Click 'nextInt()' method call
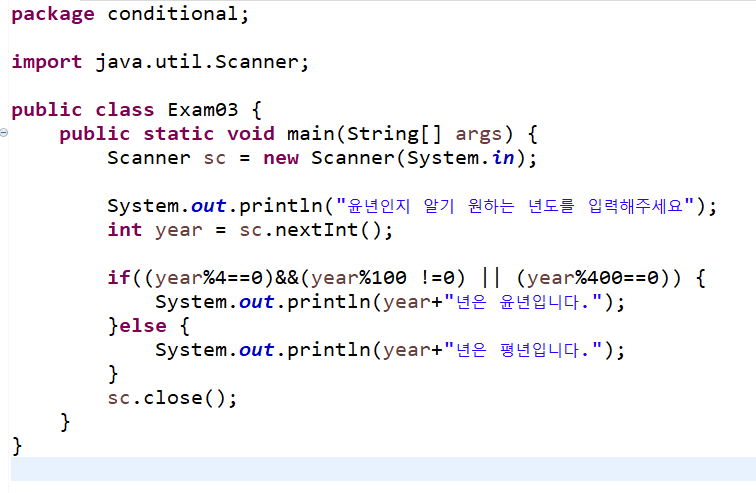The width and height of the screenshot is (756, 493). coord(328,230)
